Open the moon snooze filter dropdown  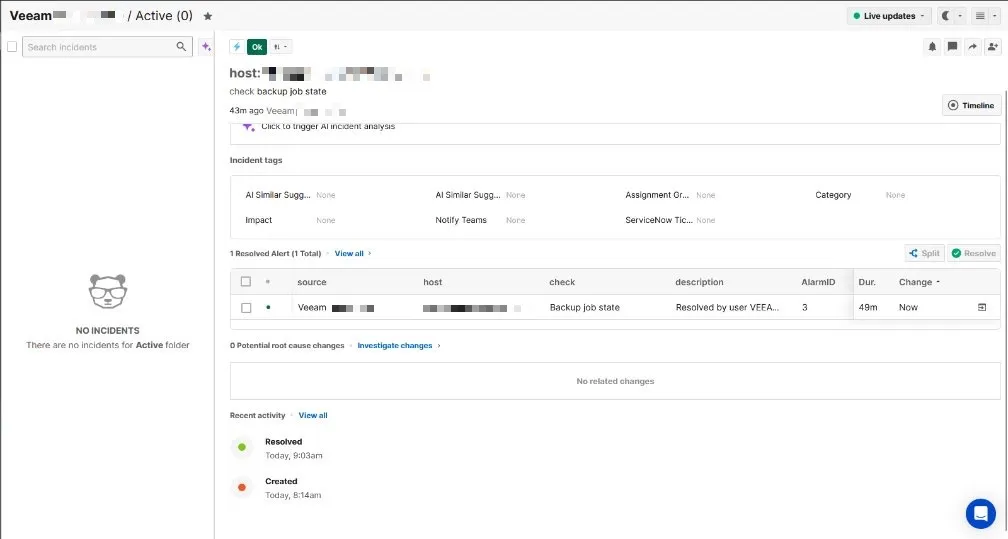(x=951, y=16)
